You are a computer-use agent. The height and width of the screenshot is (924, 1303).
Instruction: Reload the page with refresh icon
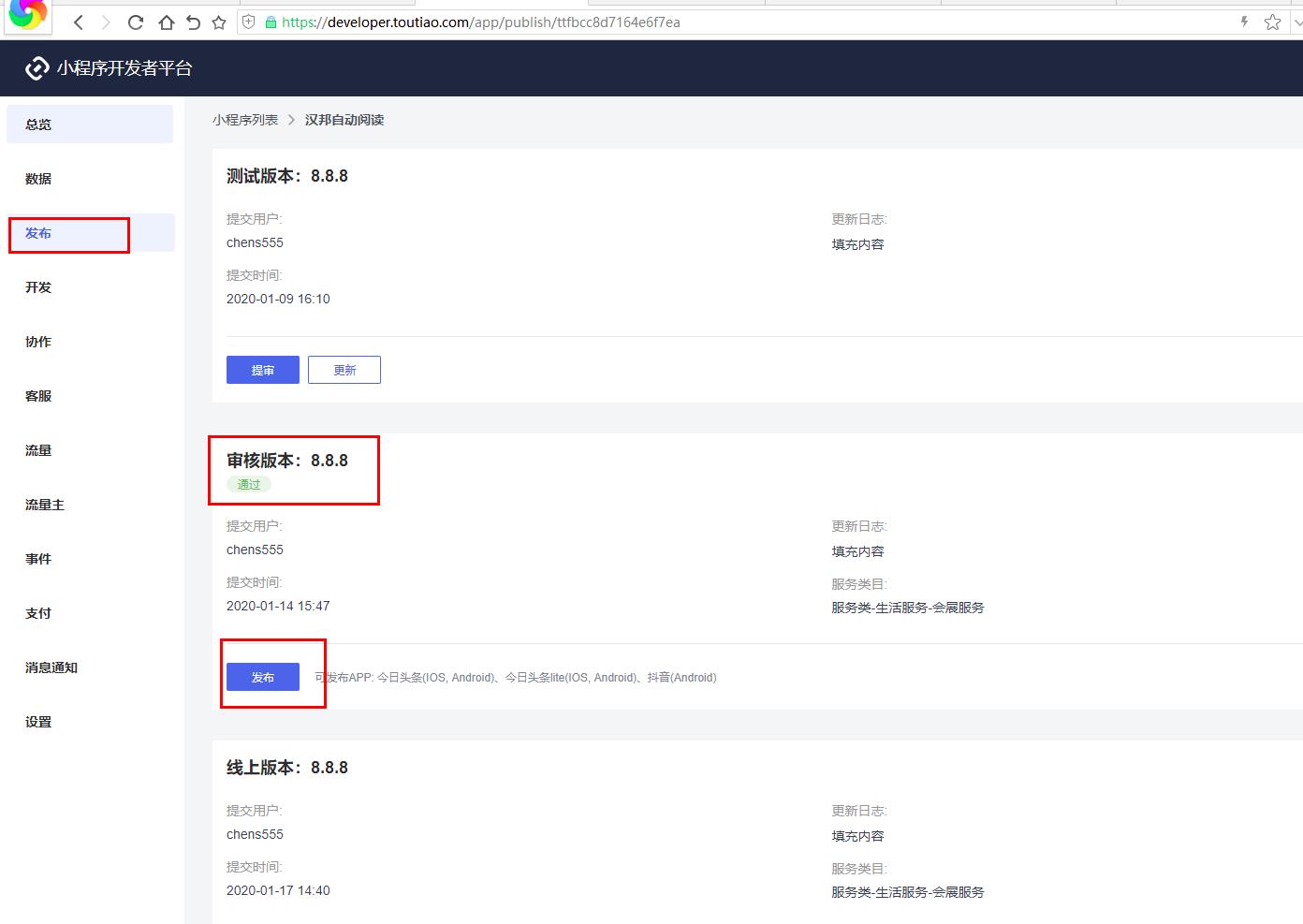point(136,22)
